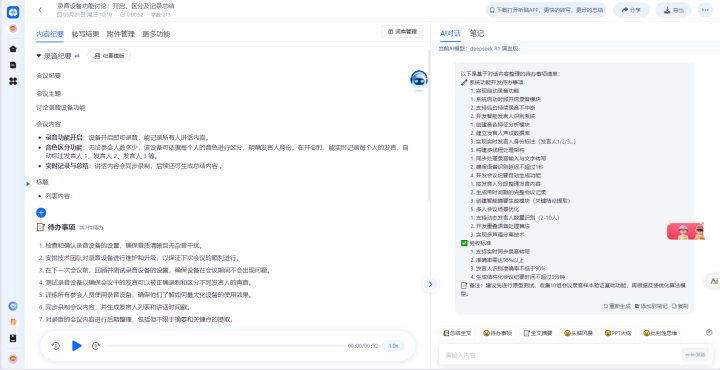This screenshot has width=720, height=370.
Task: Click the 分享 share button
Action: (x=630, y=10)
